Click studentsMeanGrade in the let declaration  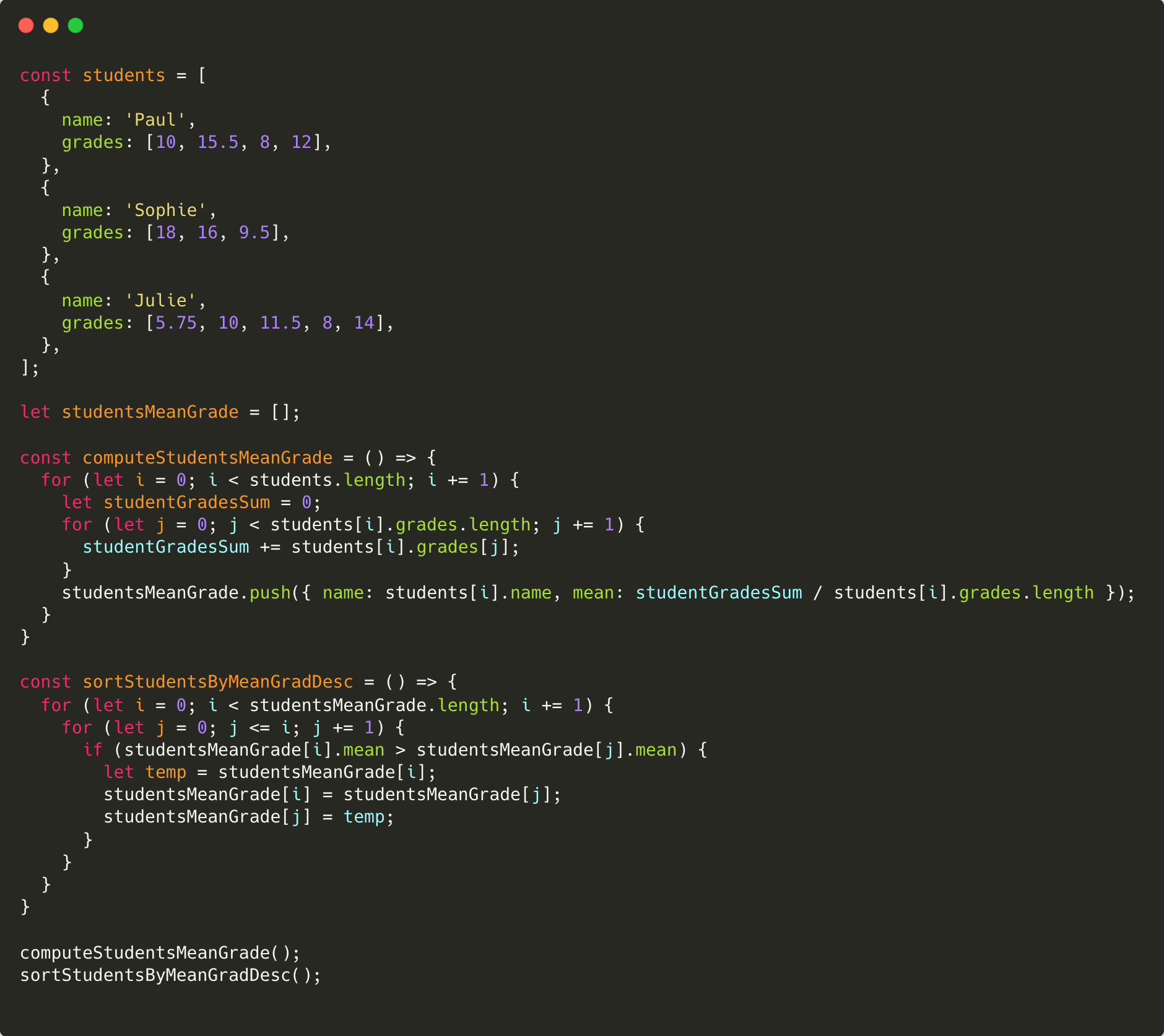coord(150,412)
